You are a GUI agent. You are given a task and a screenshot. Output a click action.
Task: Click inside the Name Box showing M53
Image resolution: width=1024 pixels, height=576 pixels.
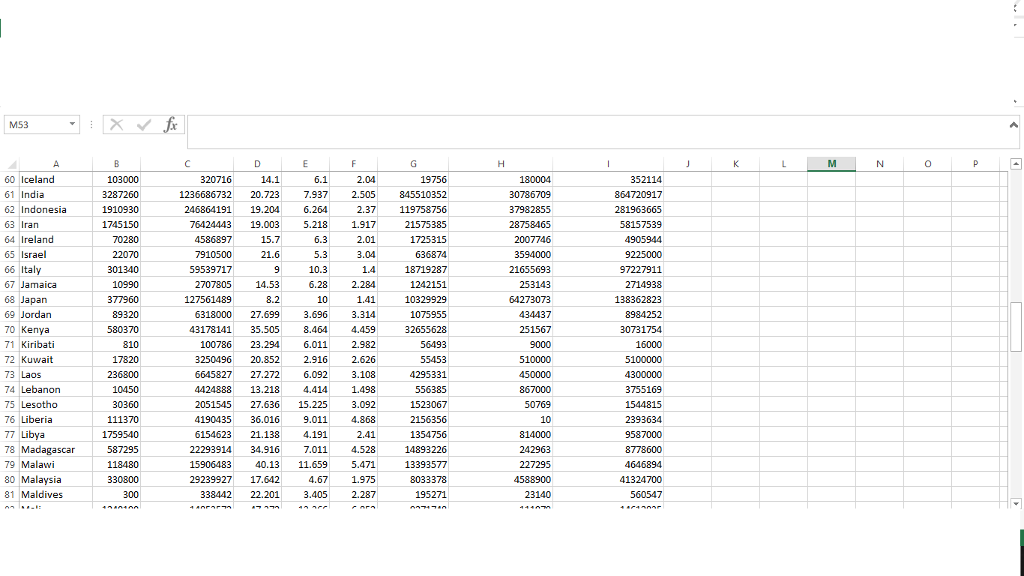pyautogui.click(x=35, y=124)
